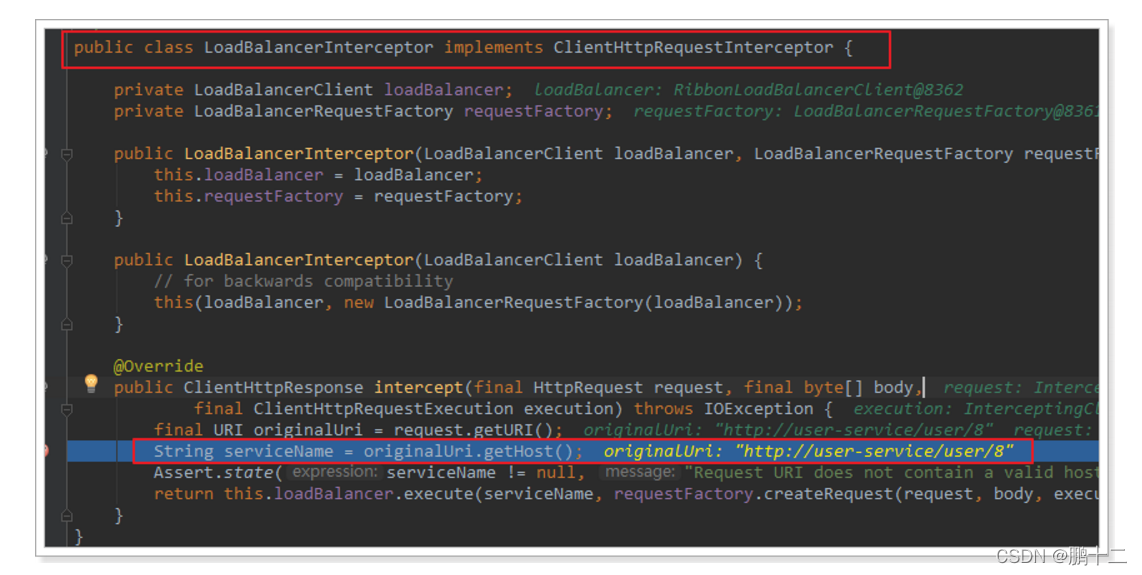Click '.execute(serviceName' in the return statement
1142x575 pixels.
pyautogui.click(x=494, y=494)
